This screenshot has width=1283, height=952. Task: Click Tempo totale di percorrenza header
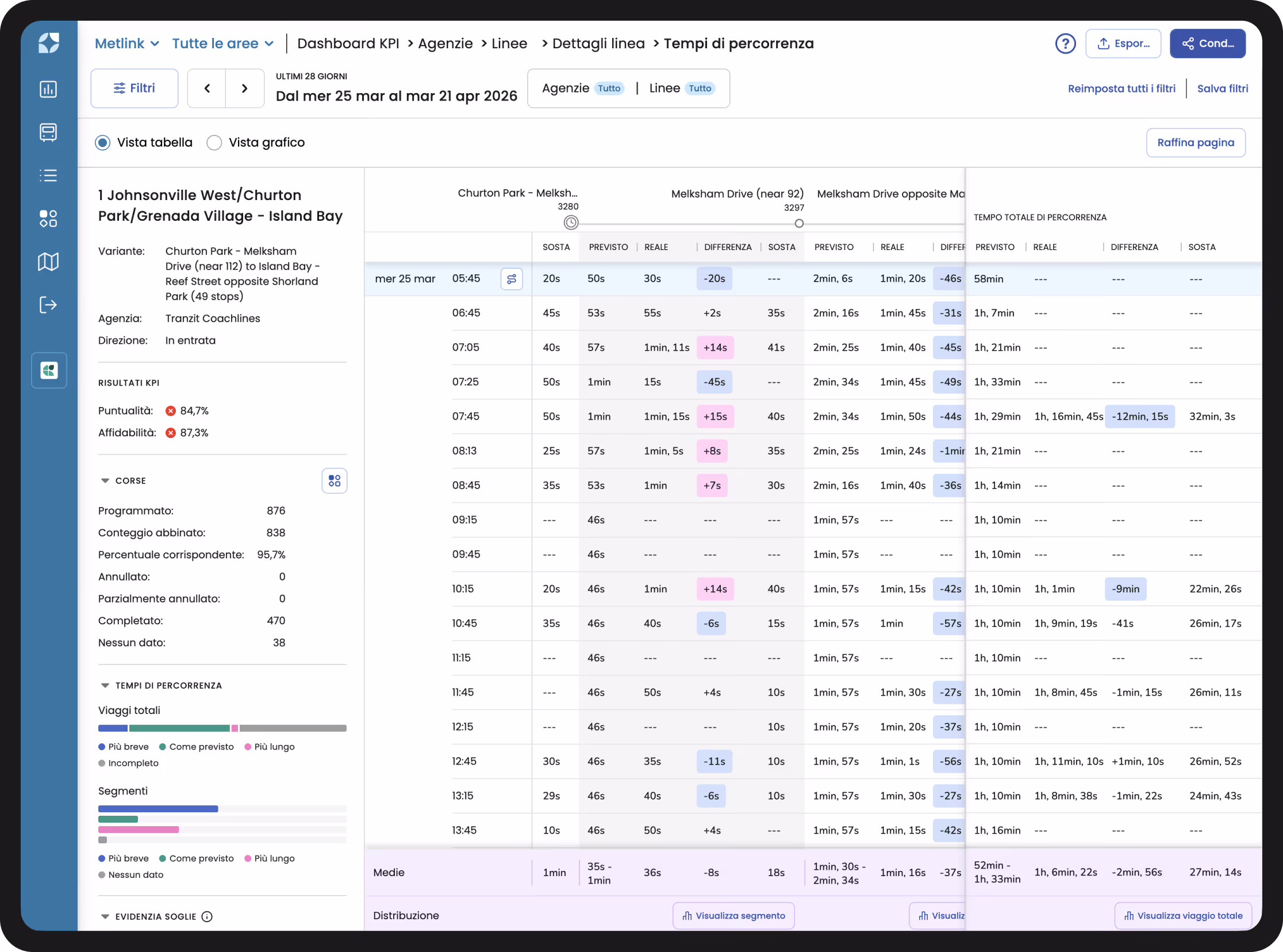click(x=1039, y=217)
